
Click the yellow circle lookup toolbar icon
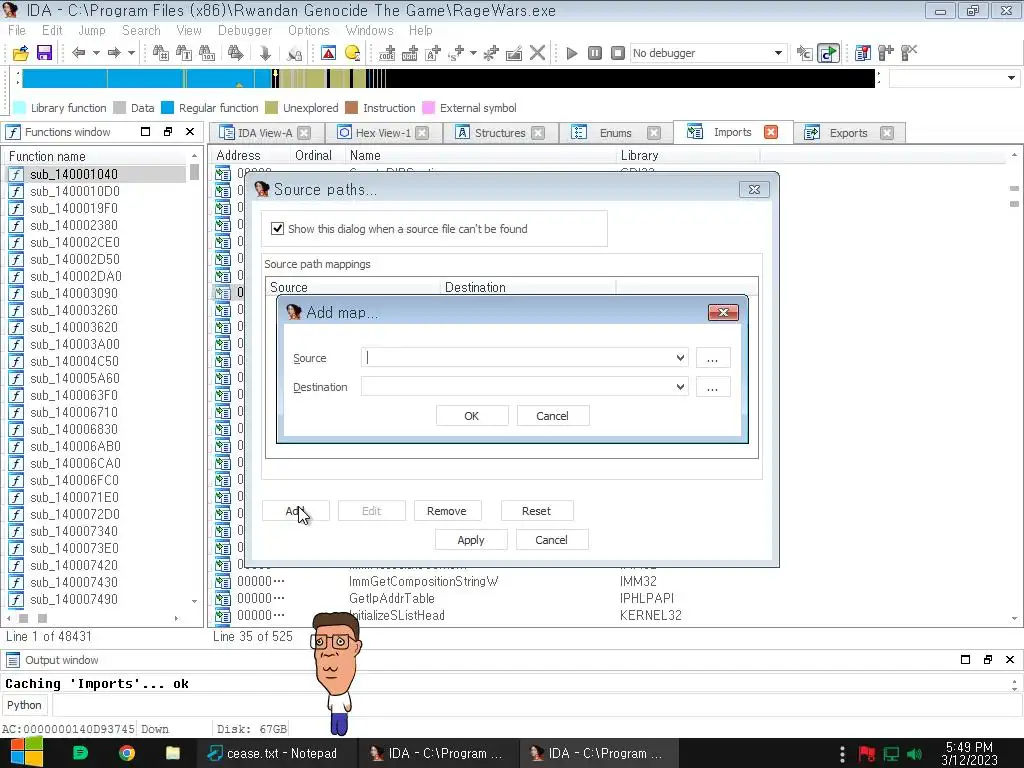point(352,53)
